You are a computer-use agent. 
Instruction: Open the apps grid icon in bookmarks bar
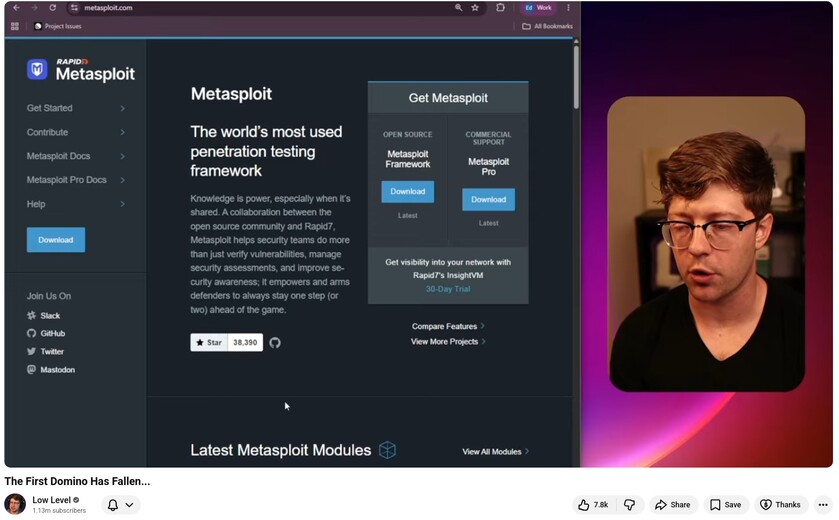pyautogui.click(x=15, y=26)
